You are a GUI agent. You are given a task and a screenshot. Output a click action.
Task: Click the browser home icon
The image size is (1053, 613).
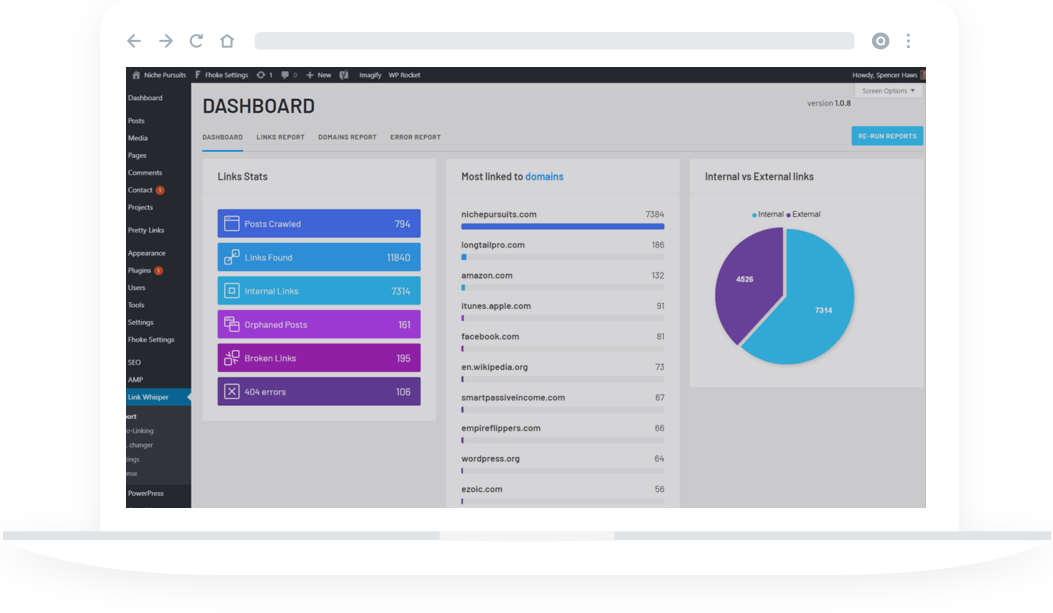[227, 41]
